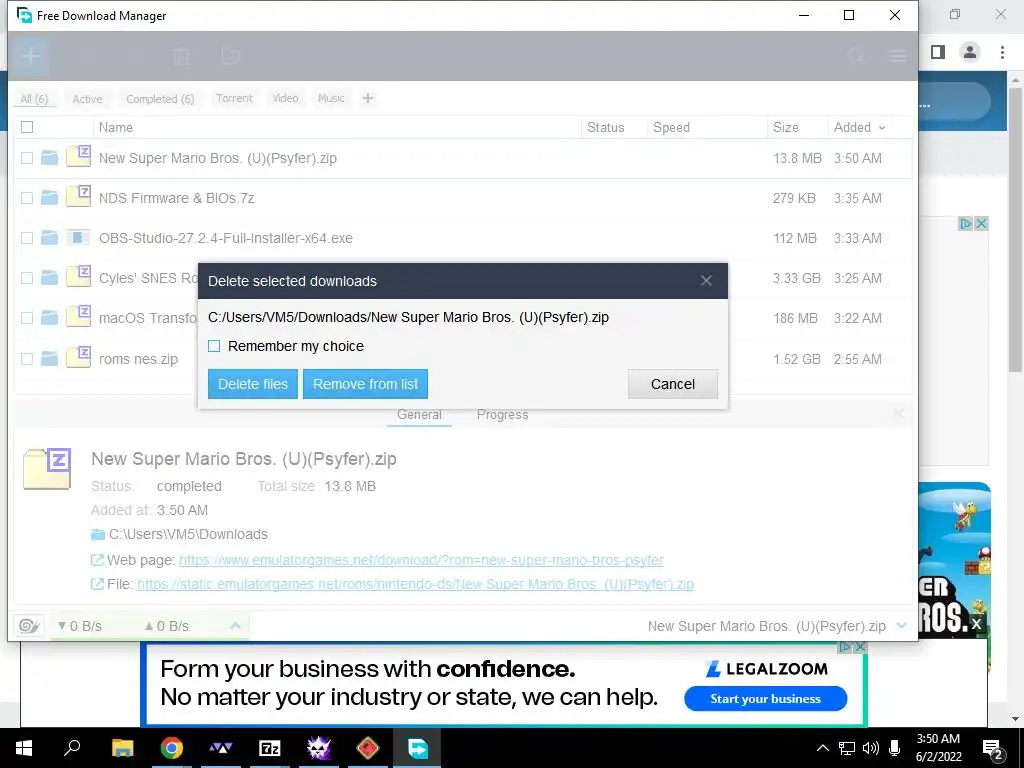The height and width of the screenshot is (768, 1024).
Task: Check the Cyles' SNES row checkbox
Action: (x=27, y=278)
